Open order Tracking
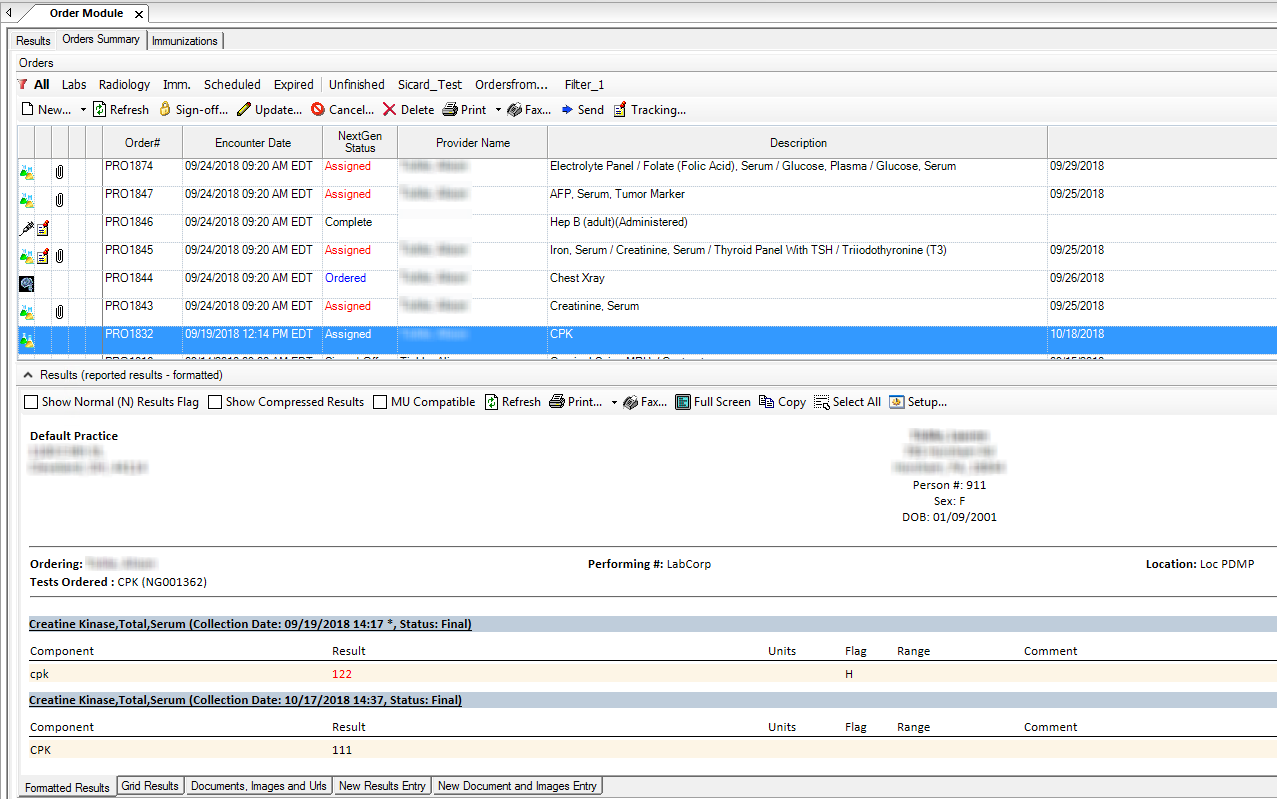The width and height of the screenshot is (1277, 799). (620, 110)
